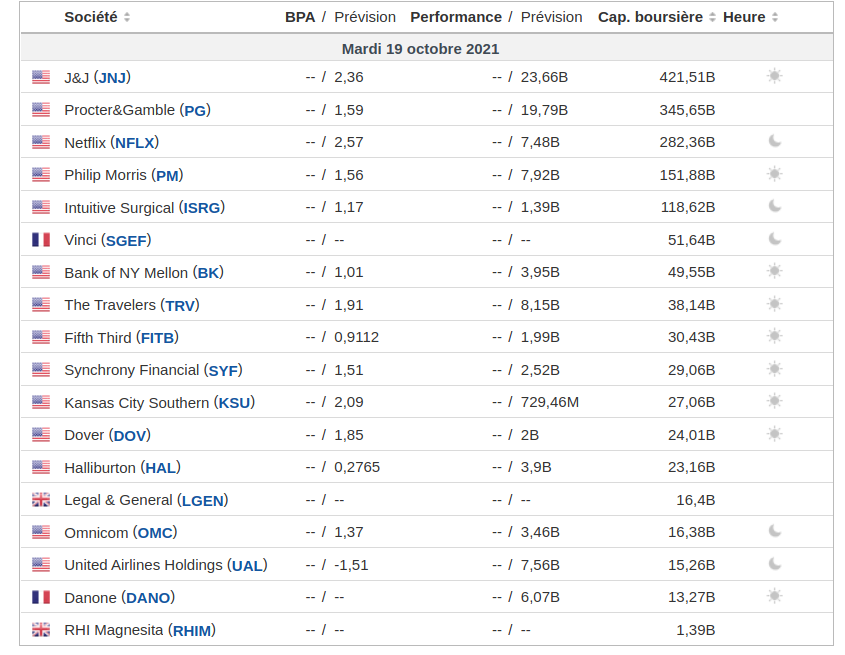
Task: Open the LGEN ticker link
Action: point(203,501)
